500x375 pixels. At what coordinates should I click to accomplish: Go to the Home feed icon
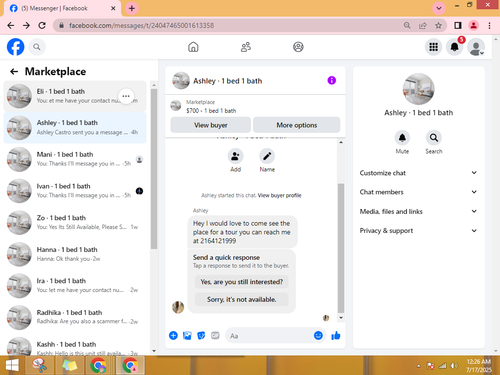coord(193,47)
